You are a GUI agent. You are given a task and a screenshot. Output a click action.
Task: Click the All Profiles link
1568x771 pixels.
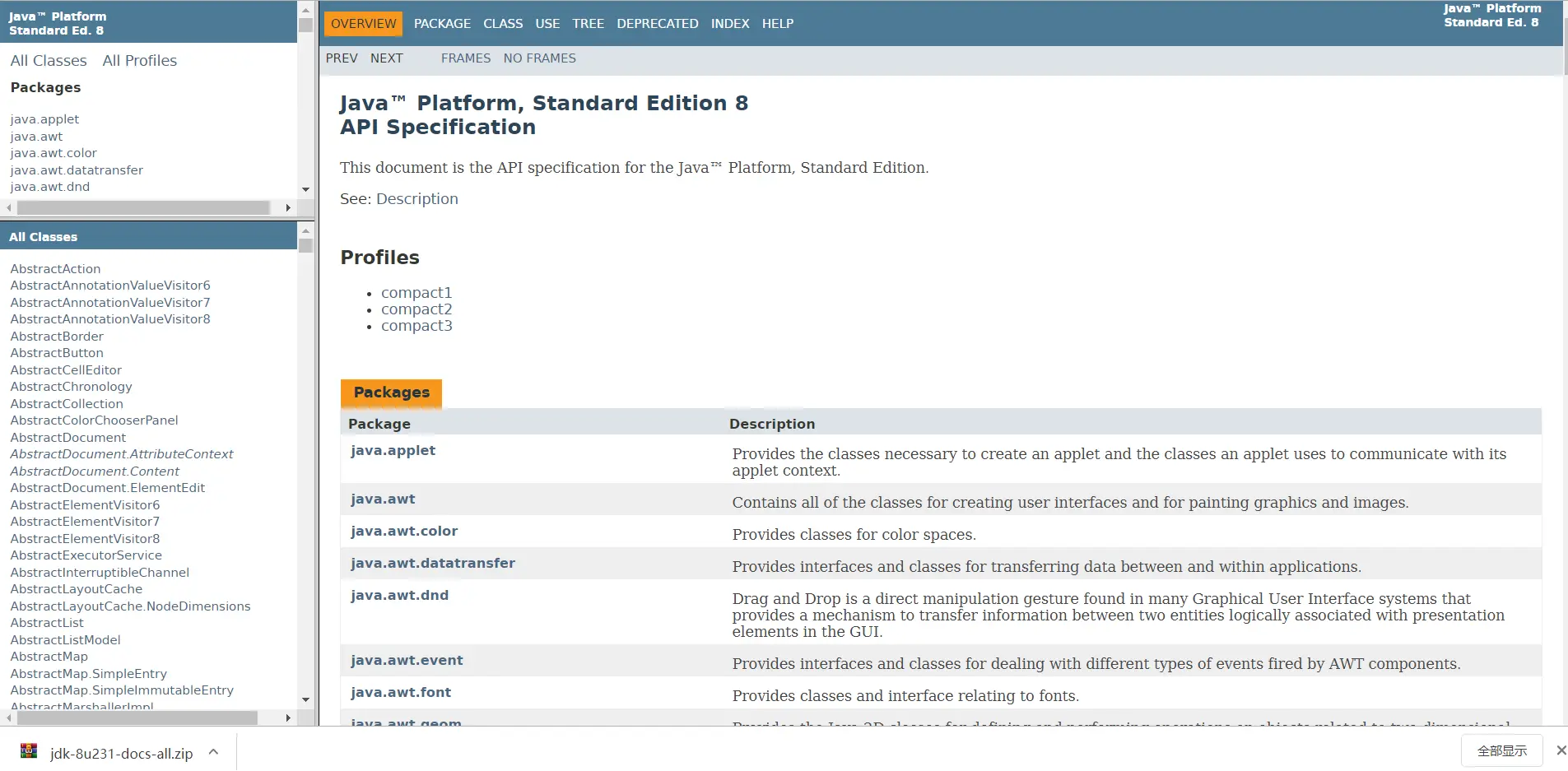[139, 61]
